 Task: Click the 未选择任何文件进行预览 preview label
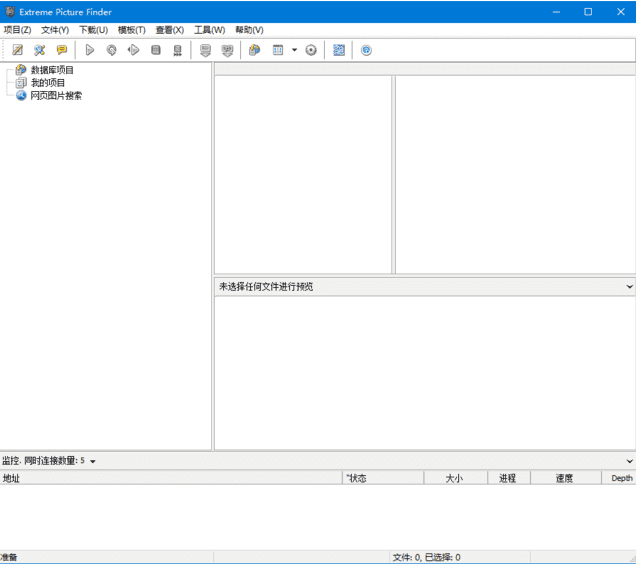[x=266, y=287]
